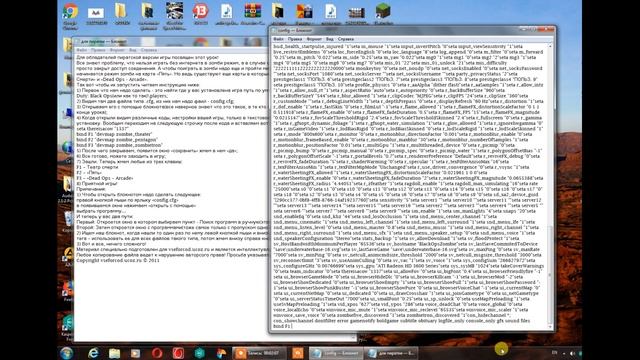Click the Примечания: line in the left Notepad
640x360 pixels.
point(91,189)
